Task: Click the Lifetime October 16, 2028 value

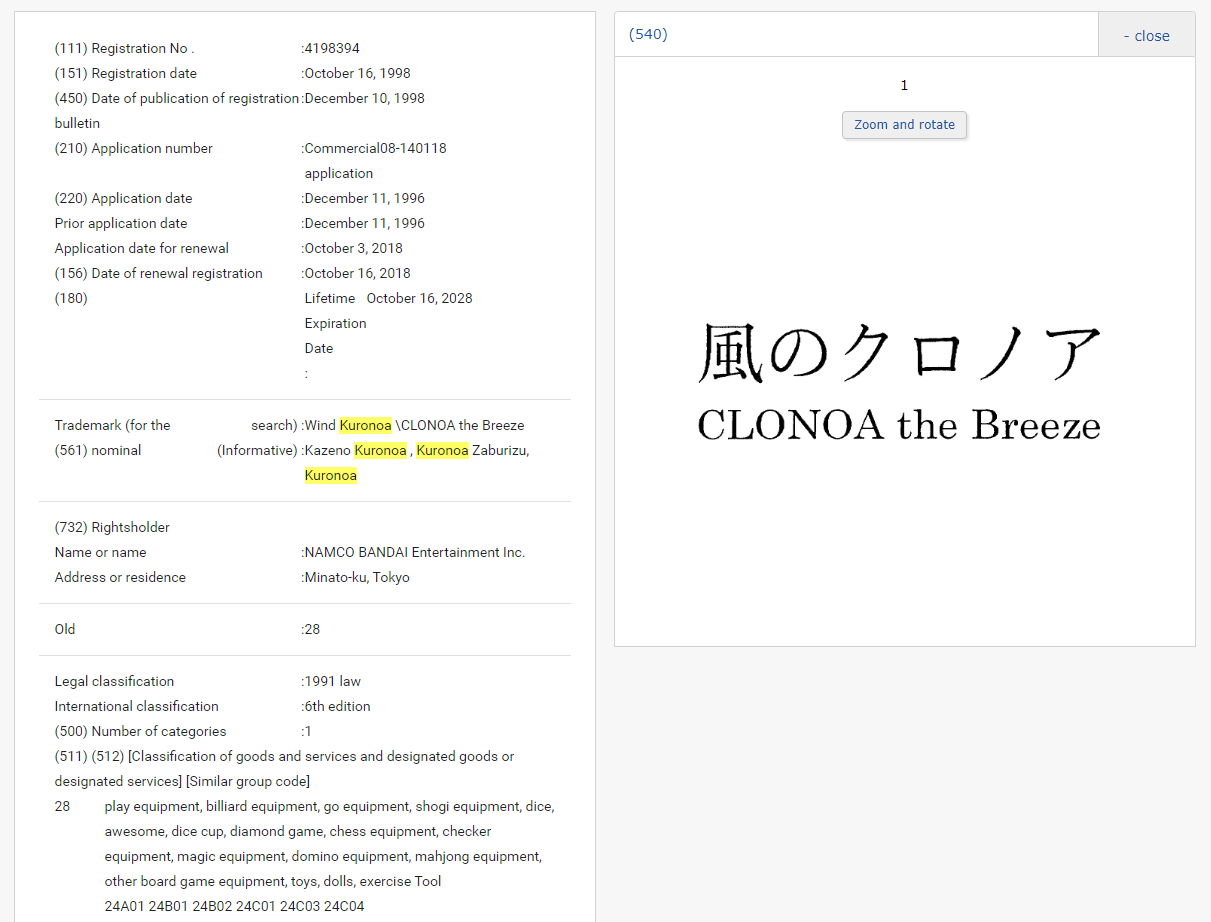Action: (389, 298)
